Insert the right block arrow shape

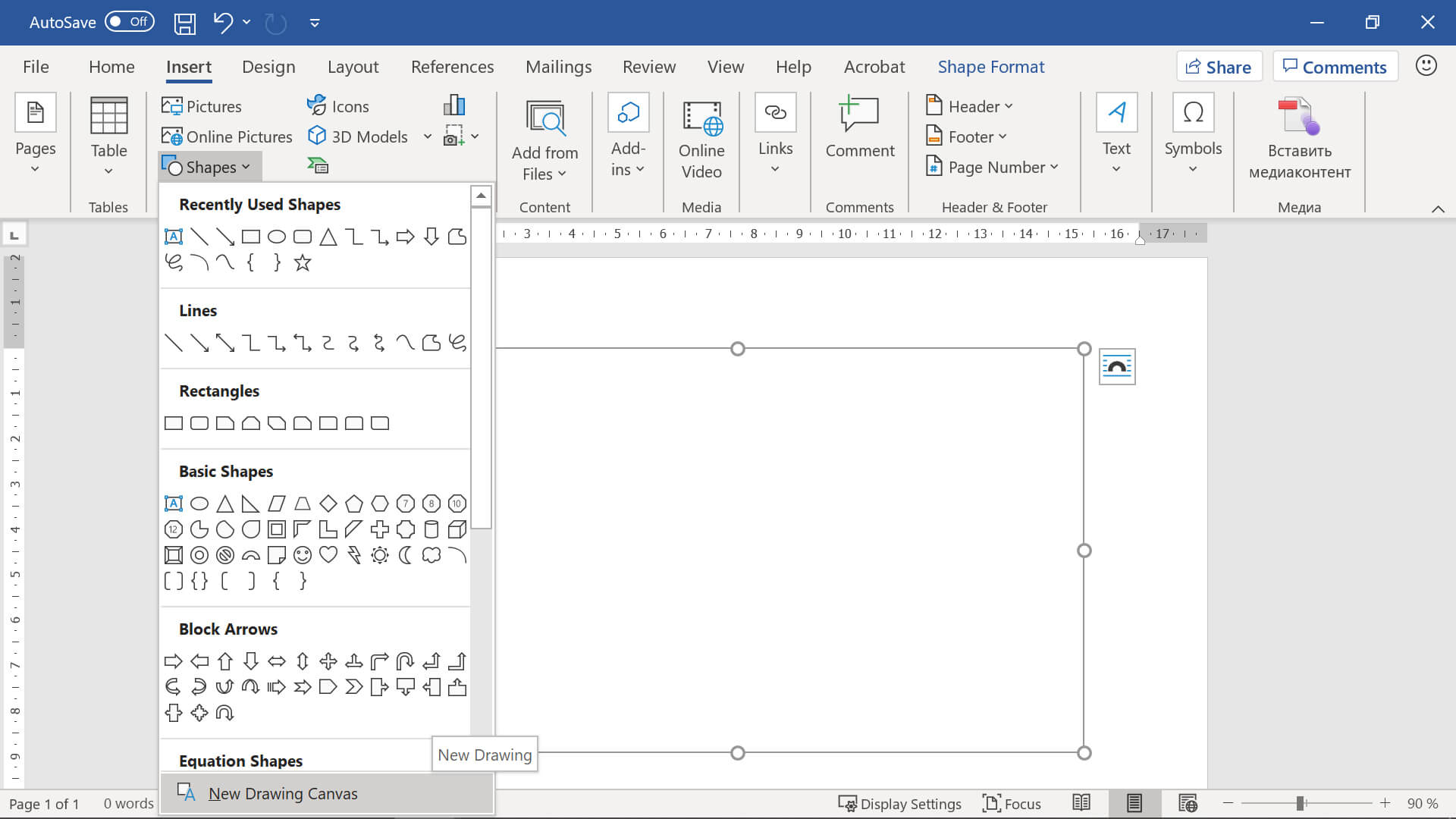tap(174, 661)
